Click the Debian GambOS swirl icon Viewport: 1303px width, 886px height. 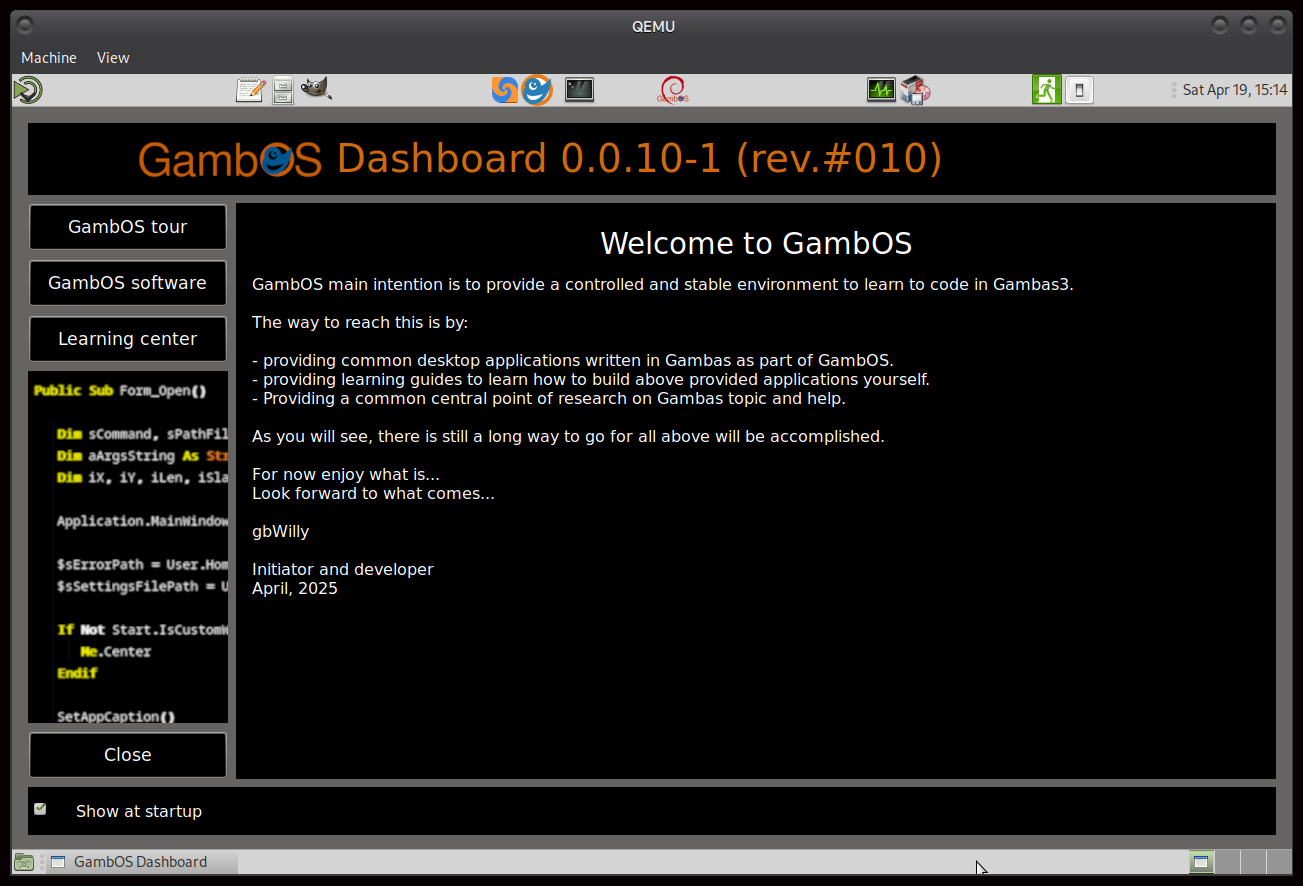pyautogui.click(x=672, y=90)
